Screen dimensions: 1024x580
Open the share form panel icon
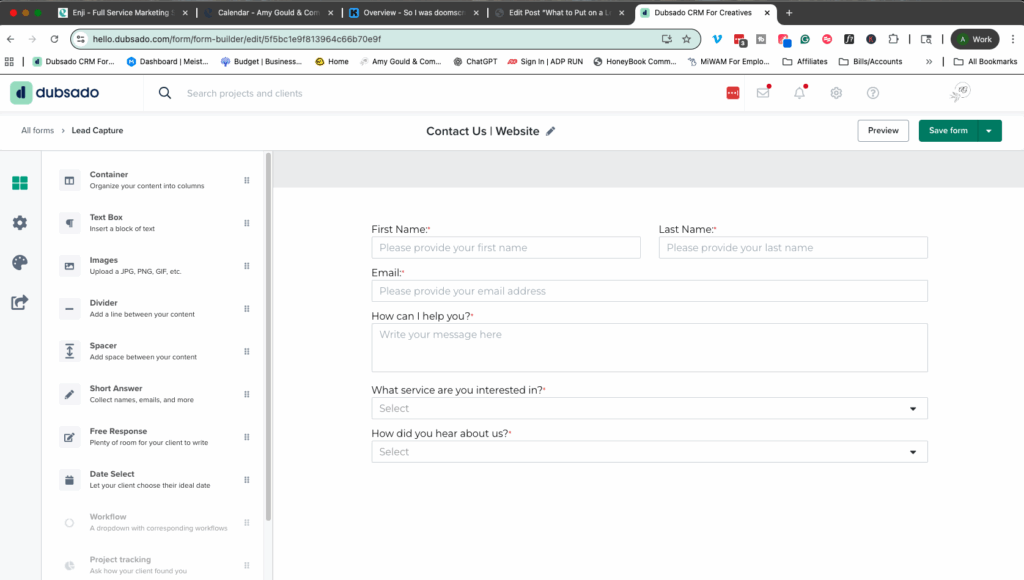coord(20,302)
